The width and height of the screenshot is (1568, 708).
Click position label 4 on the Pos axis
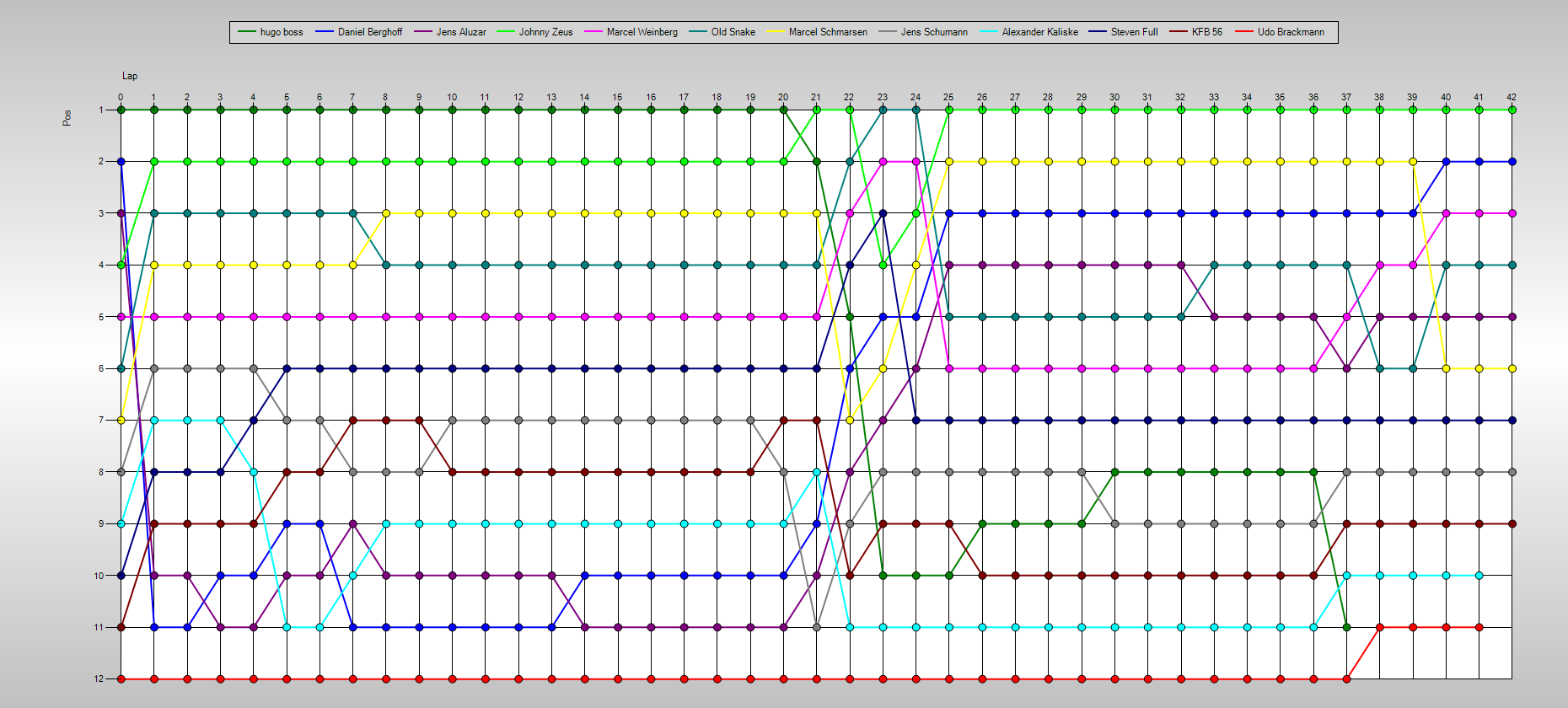coord(101,265)
